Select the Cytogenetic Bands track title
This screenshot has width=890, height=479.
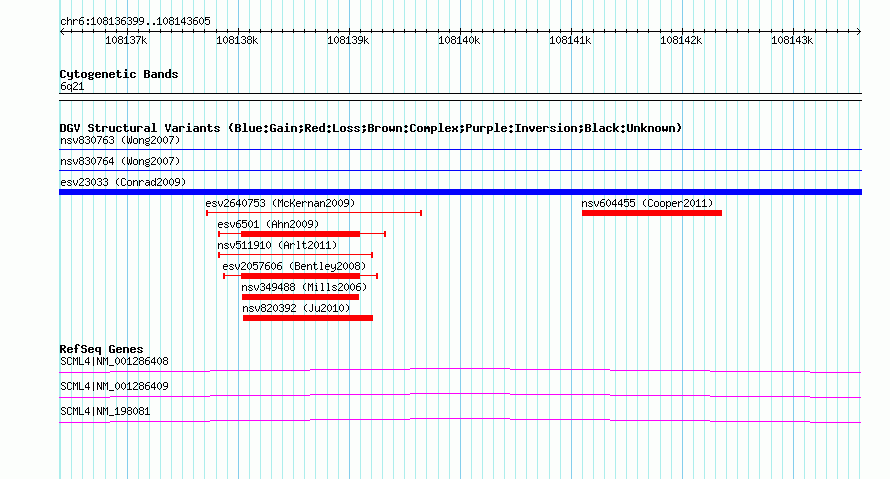point(119,74)
